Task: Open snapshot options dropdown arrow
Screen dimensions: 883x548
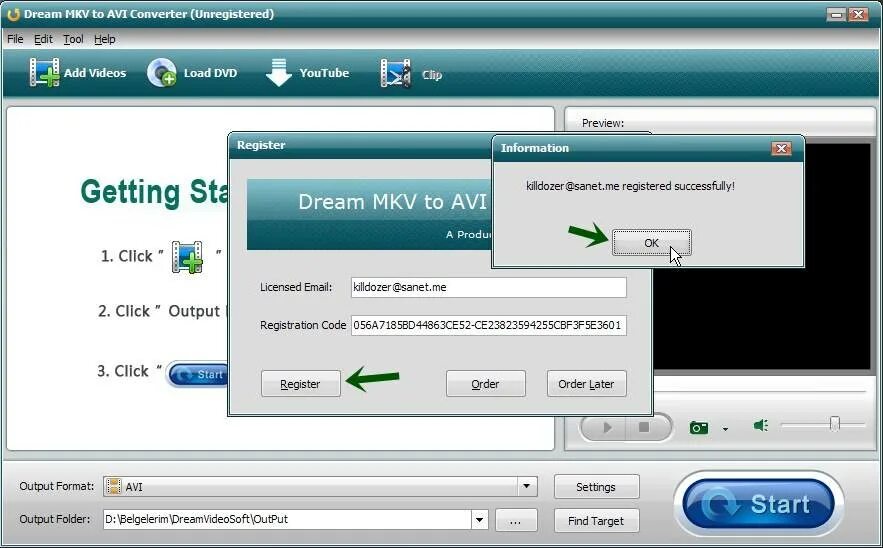Action: (725, 429)
